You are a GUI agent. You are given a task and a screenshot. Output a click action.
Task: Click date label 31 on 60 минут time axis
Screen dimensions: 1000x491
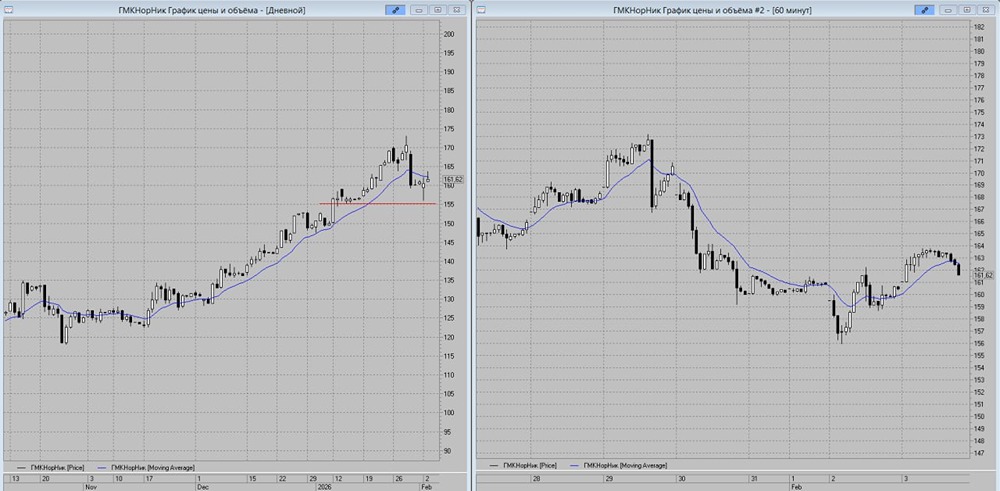coord(754,478)
